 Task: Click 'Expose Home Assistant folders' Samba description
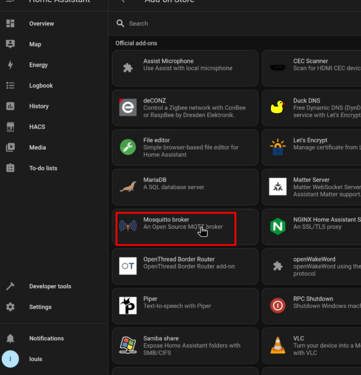[192, 349]
